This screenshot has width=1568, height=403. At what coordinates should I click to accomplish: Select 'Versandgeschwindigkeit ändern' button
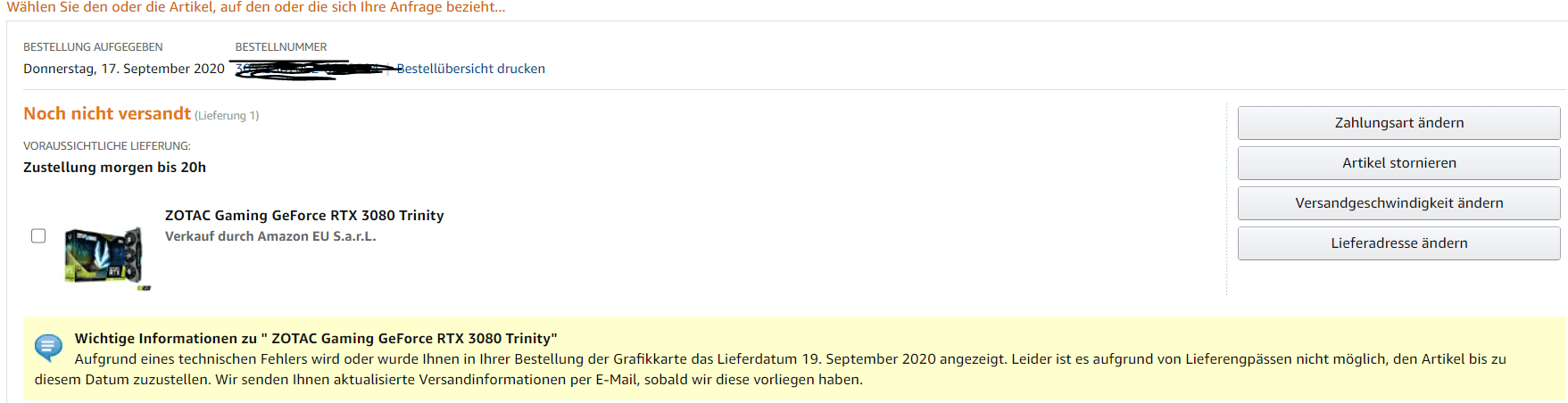(x=1398, y=203)
